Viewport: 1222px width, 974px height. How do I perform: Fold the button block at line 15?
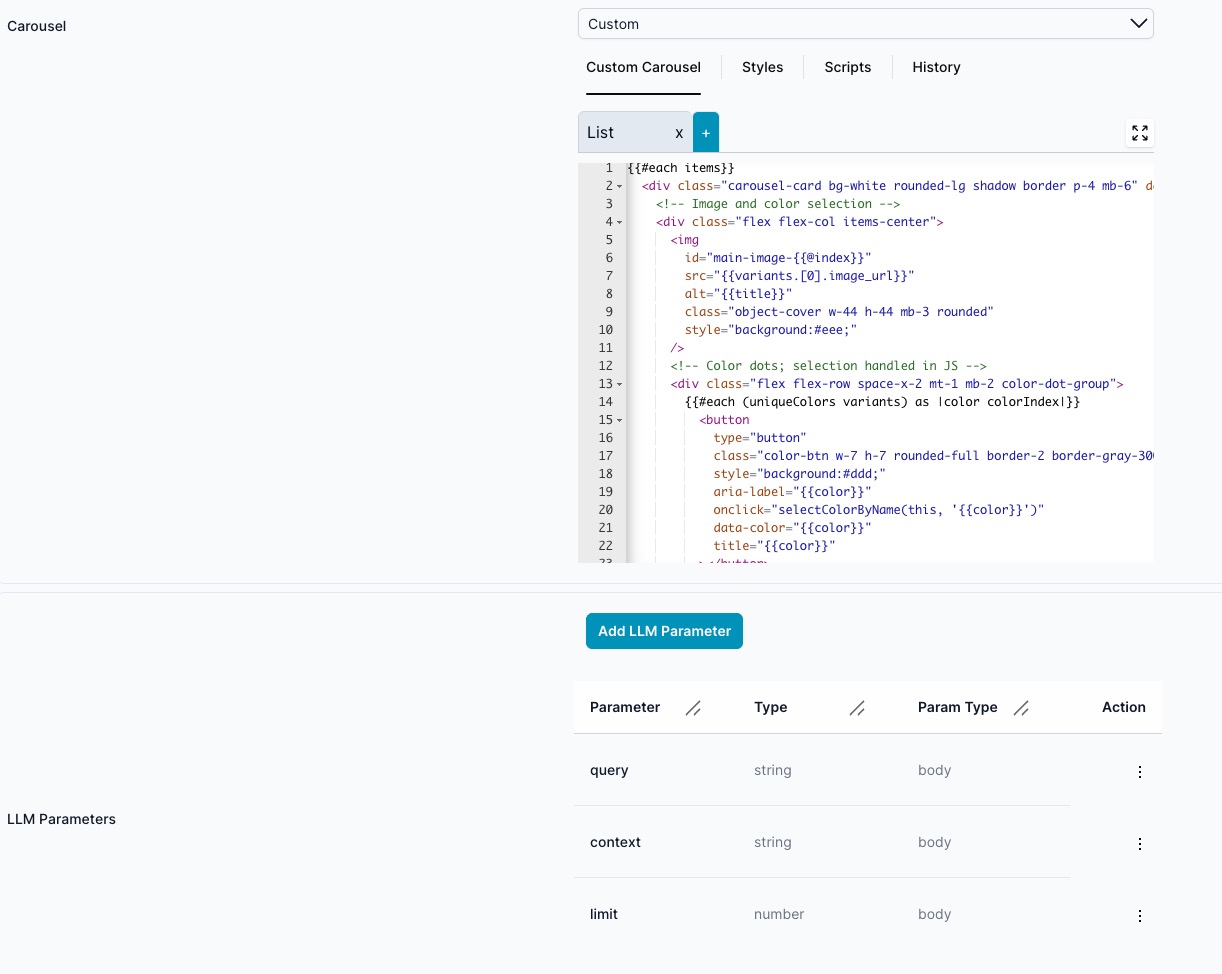pyautogui.click(x=620, y=421)
